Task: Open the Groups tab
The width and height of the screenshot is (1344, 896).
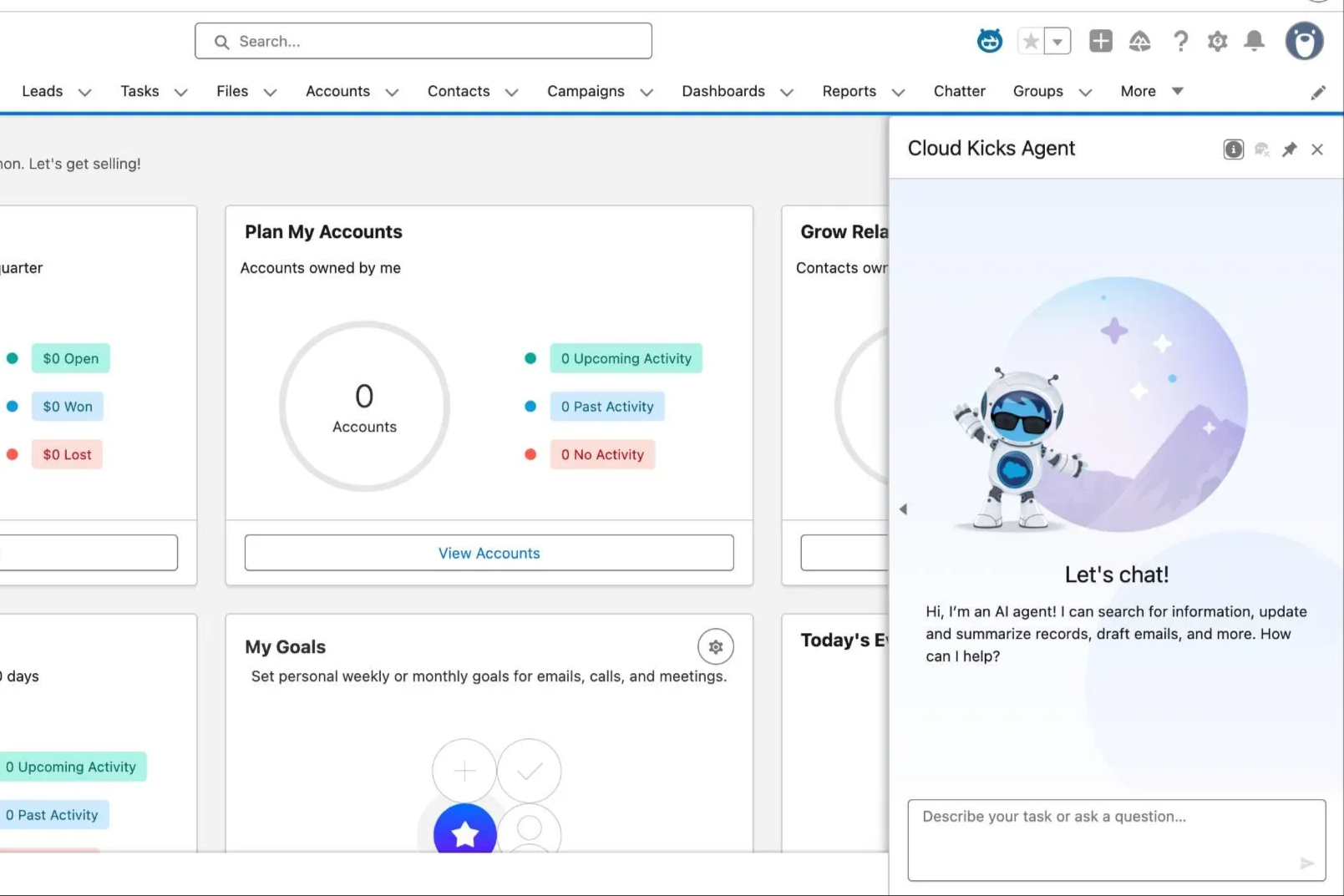Action: click(1037, 91)
